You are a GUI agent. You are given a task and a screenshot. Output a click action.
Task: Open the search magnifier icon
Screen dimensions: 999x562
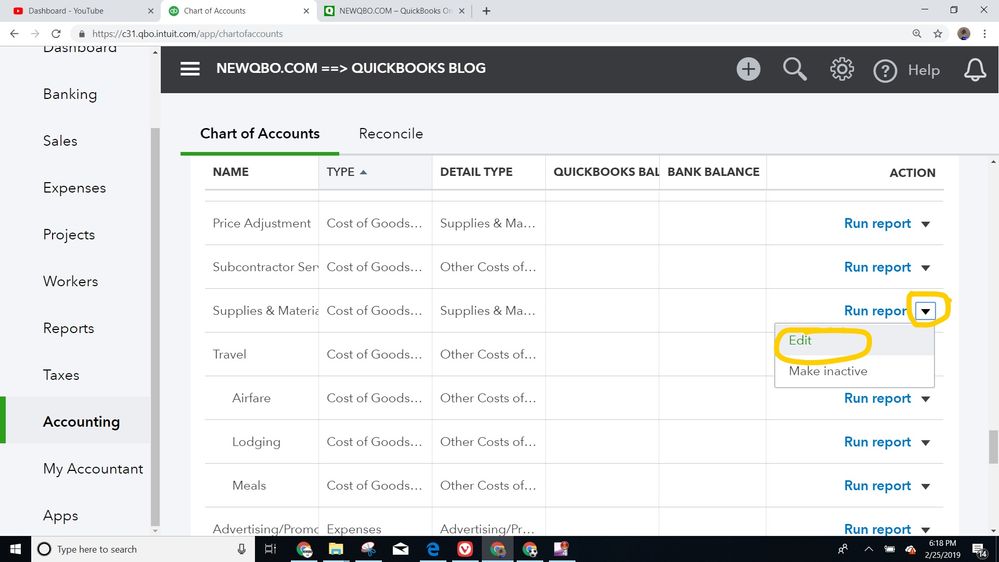click(x=794, y=69)
